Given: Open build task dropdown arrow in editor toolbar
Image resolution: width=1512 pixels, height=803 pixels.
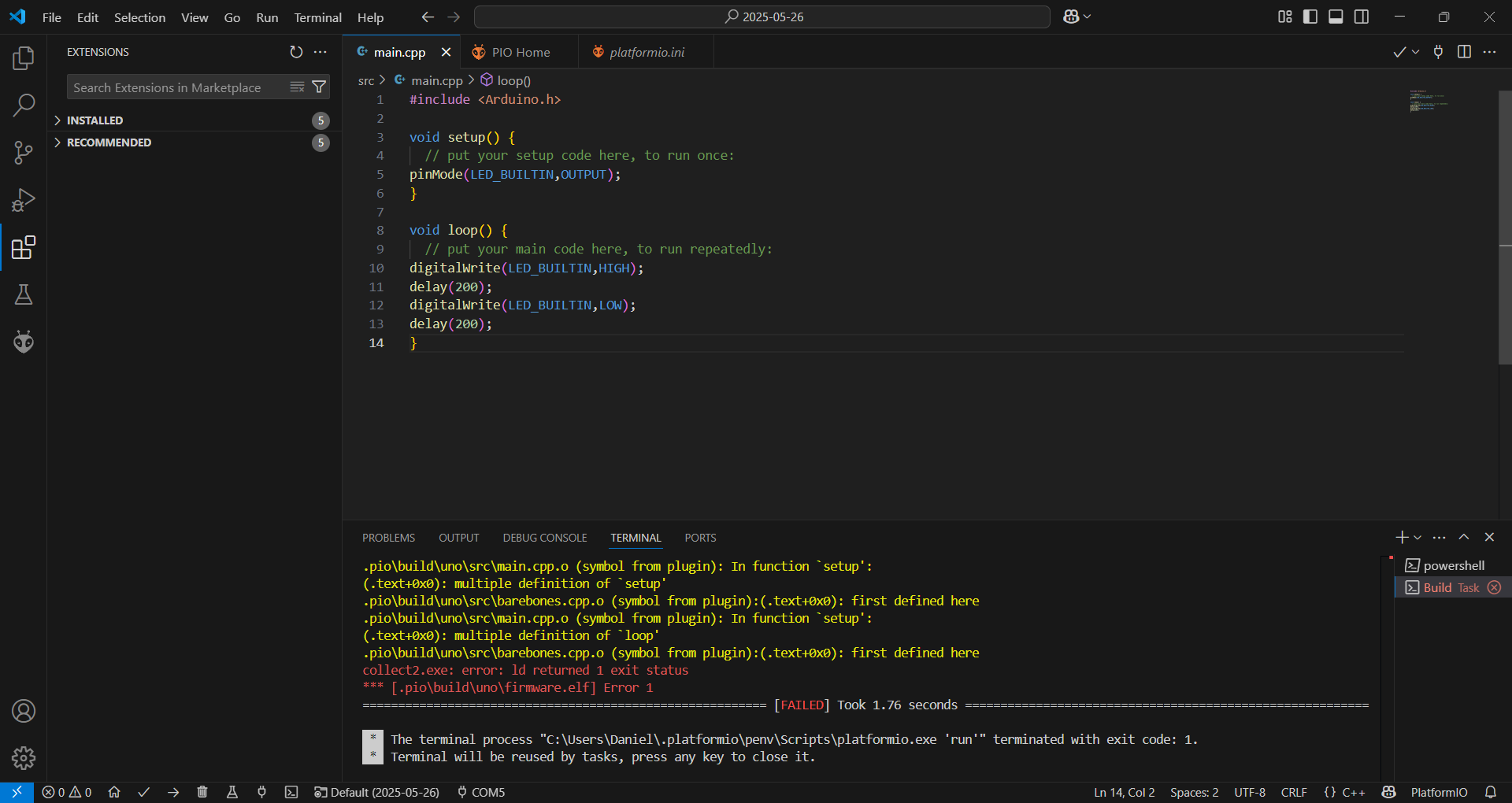Looking at the screenshot, I should click(1416, 52).
